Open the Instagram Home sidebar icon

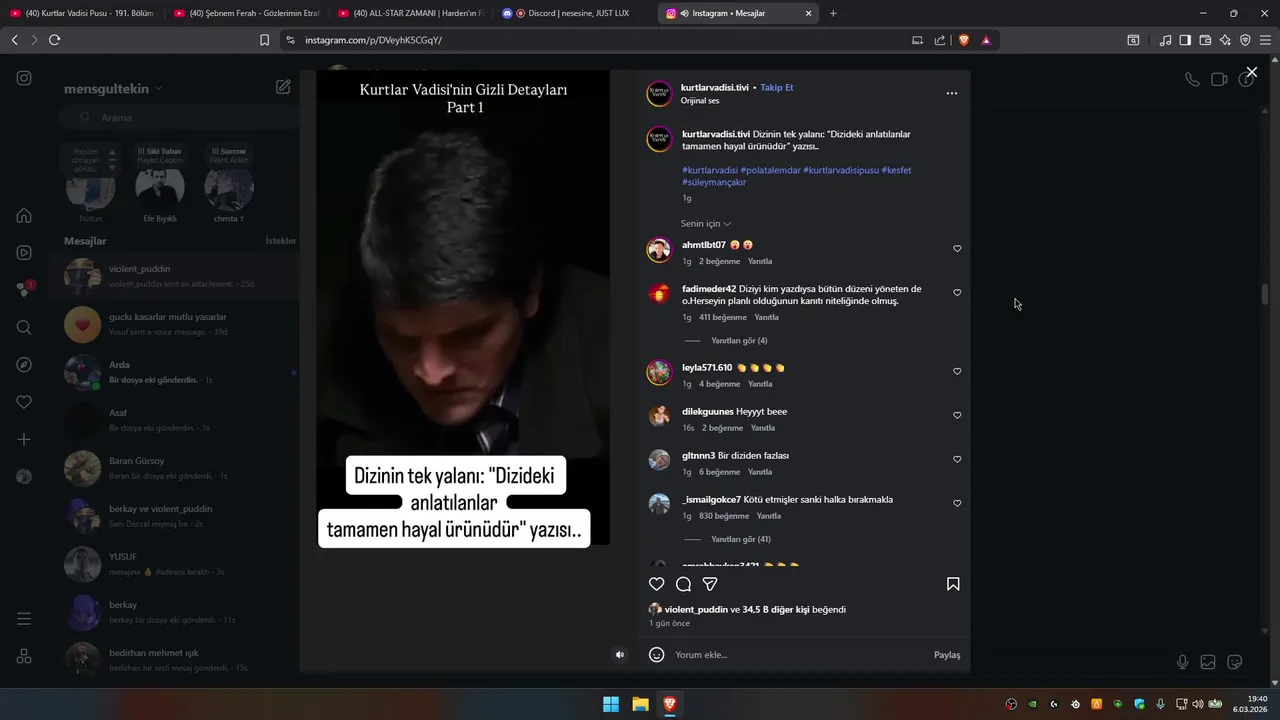pyautogui.click(x=24, y=215)
